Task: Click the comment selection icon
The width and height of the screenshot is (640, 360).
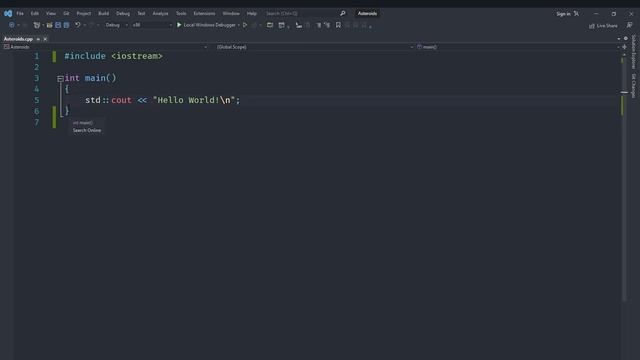Action: [x=319, y=25]
